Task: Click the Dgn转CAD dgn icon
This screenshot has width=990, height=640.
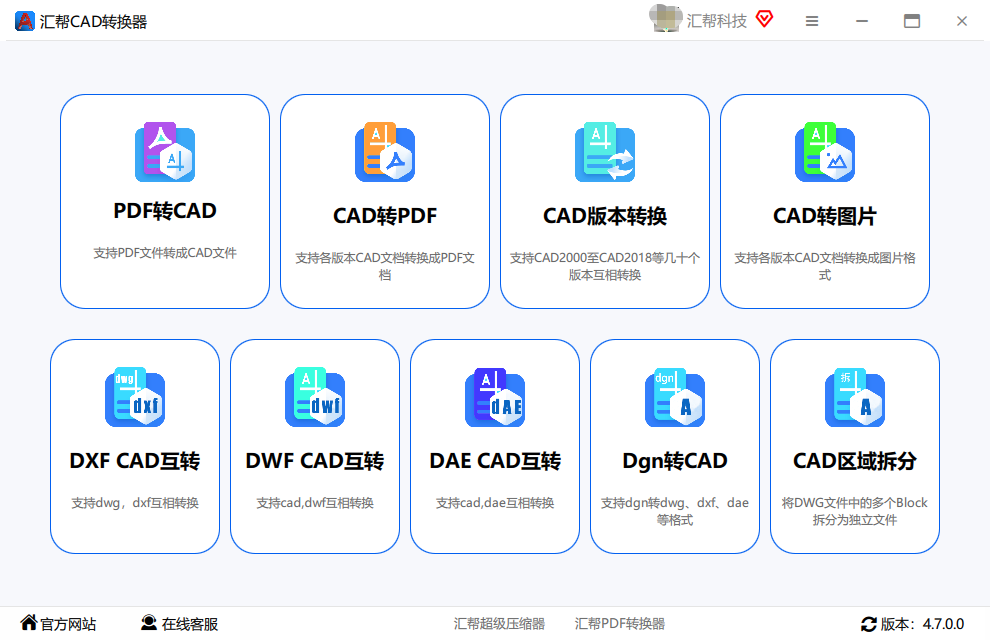Action: click(x=675, y=397)
